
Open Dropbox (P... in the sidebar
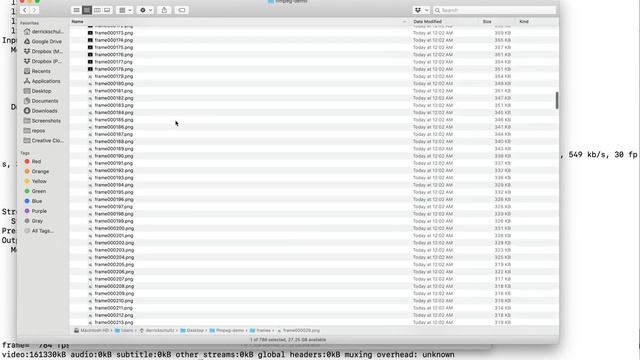pyautogui.click(x=43, y=61)
